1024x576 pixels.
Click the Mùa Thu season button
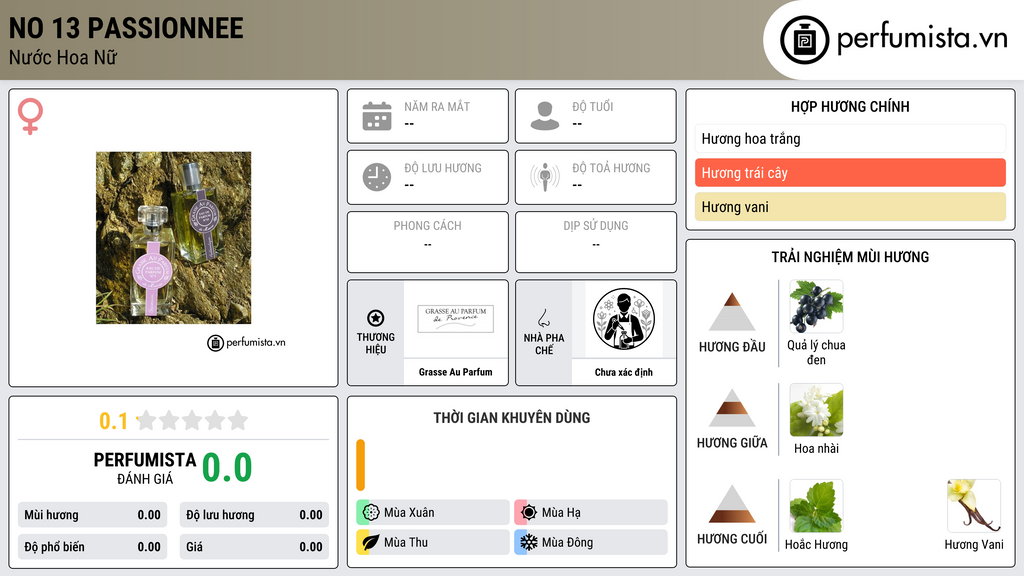click(x=433, y=542)
